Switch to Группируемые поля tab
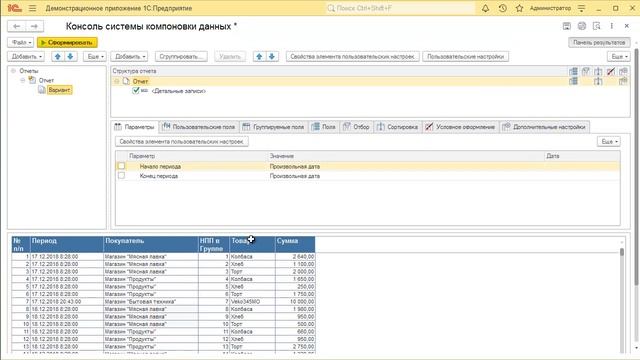The image size is (640, 360). click(x=273, y=127)
